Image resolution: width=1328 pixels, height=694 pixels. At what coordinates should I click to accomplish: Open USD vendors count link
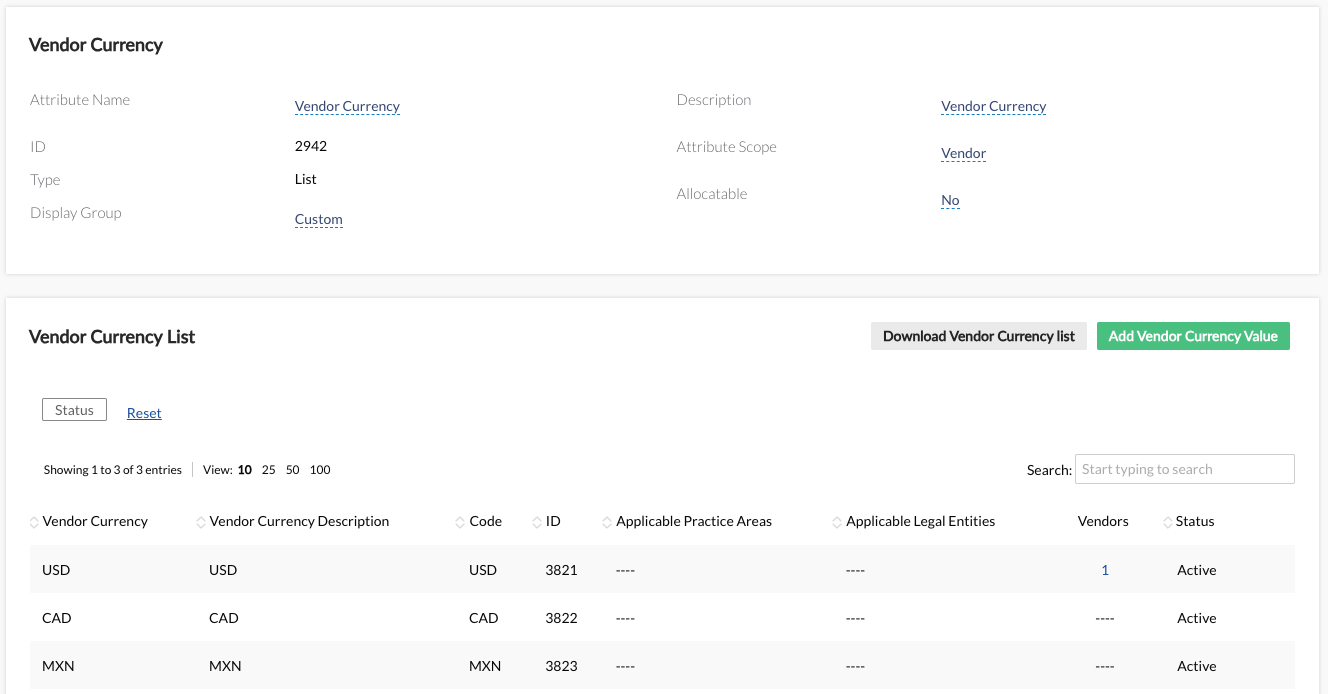[1105, 570]
